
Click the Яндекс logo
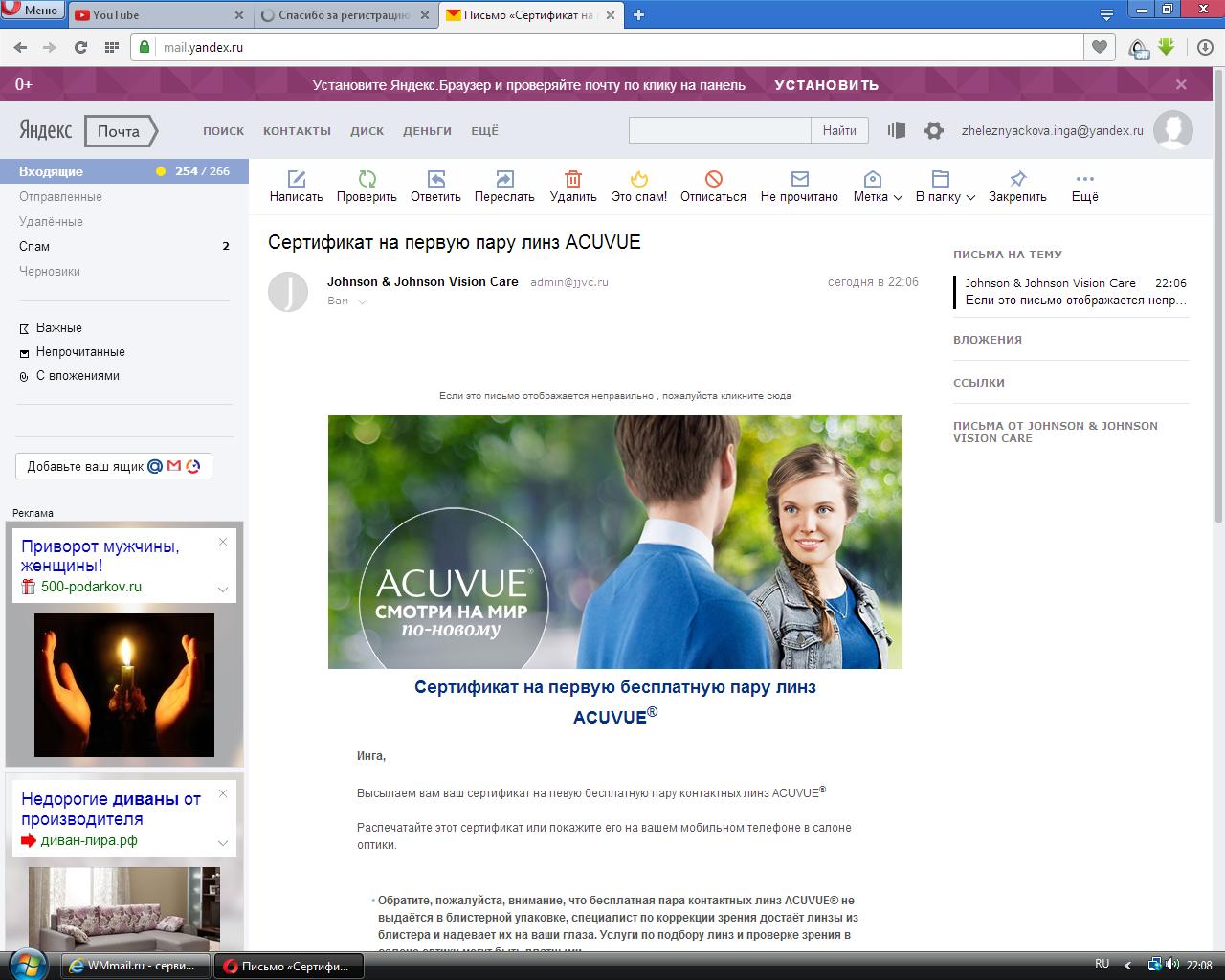[x=45, y=130]
